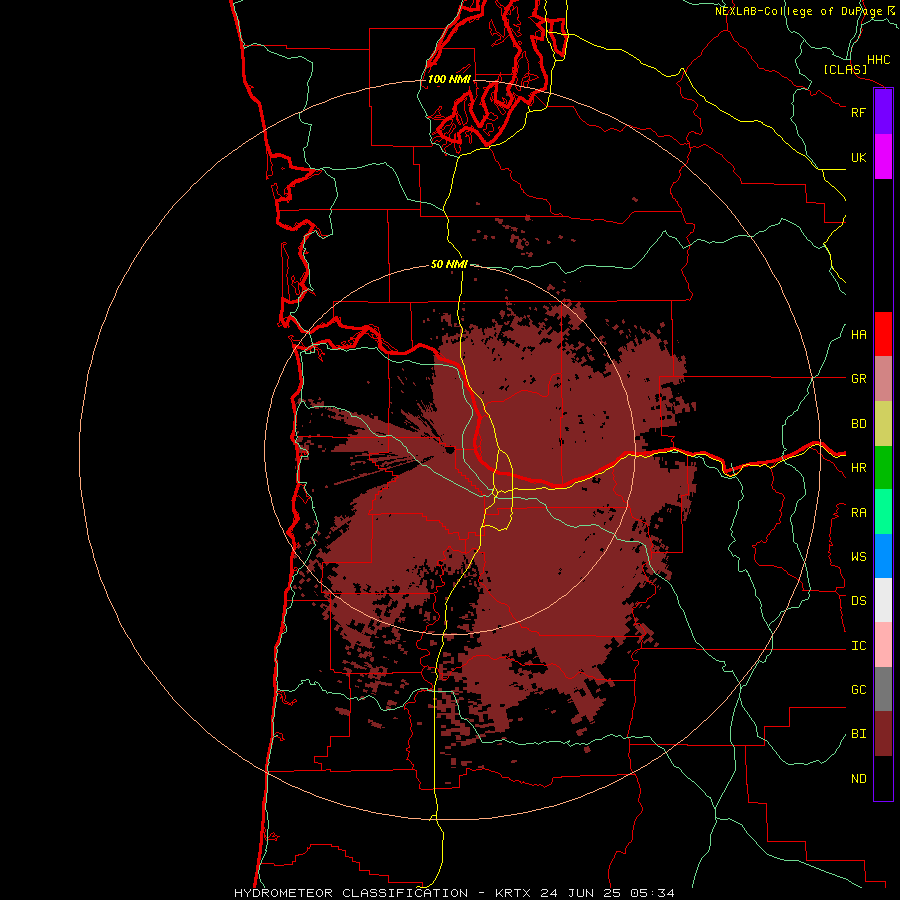The width and height of the screenshot is (900, 900).
Task: Click the GR legend label
Action: point(858,379)
